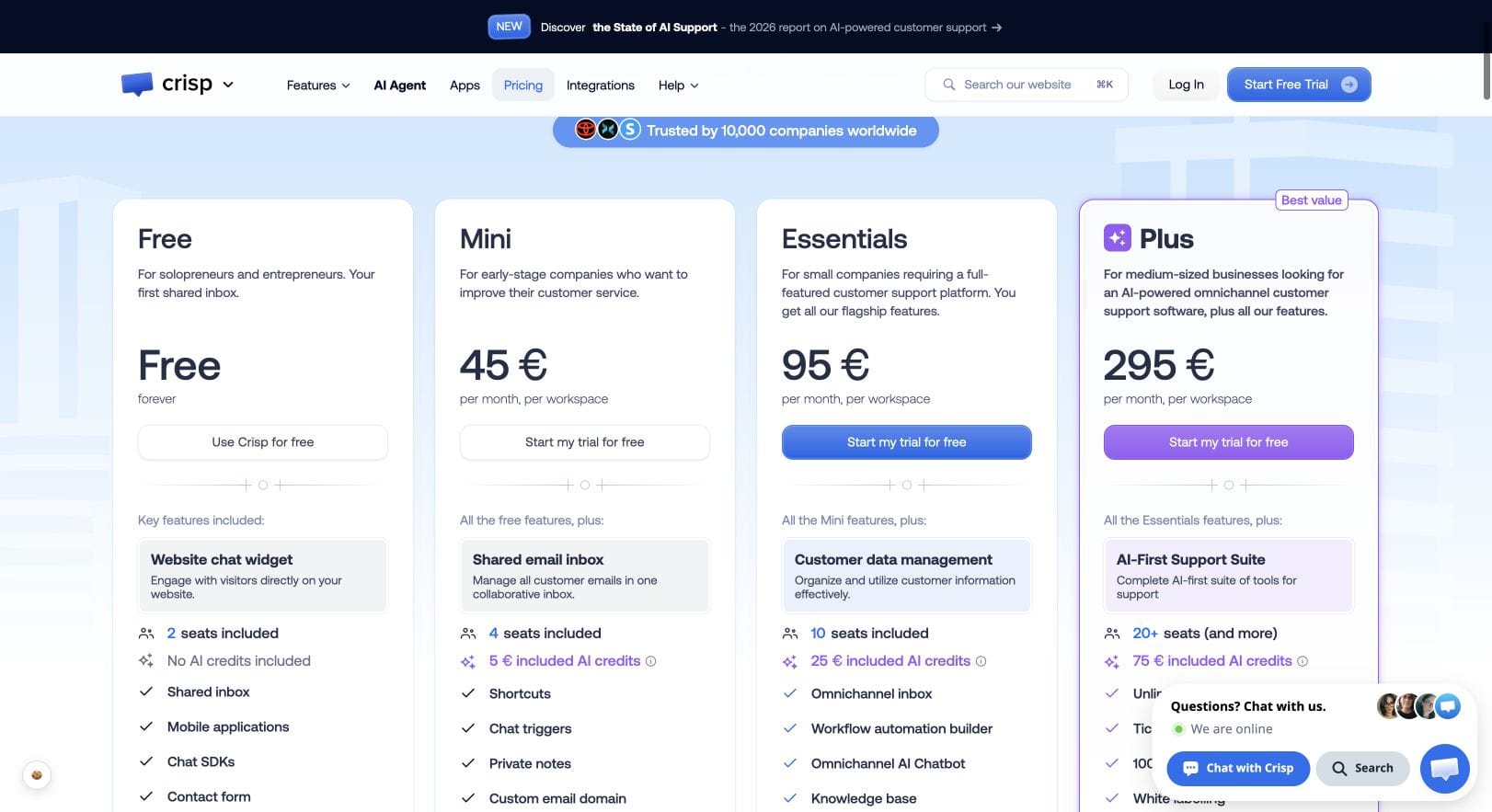
Task: Open the Integrations page
Action: pos(601,86)
